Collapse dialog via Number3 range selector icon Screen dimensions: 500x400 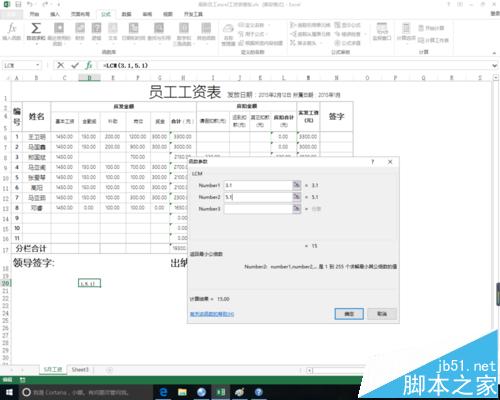[x=296, y=209]
